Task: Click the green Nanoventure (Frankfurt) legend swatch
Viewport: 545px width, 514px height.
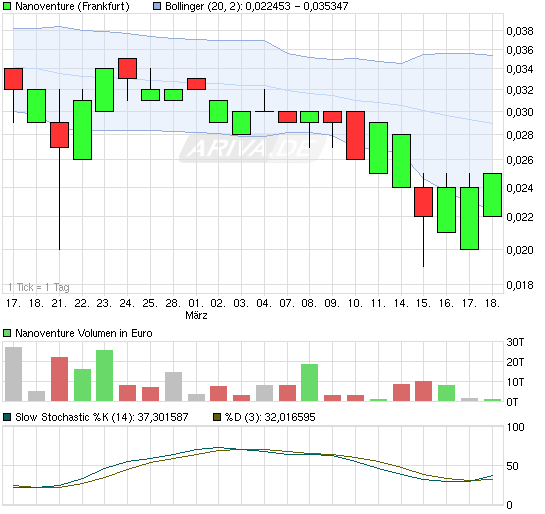Action: [x=7, y=6]
